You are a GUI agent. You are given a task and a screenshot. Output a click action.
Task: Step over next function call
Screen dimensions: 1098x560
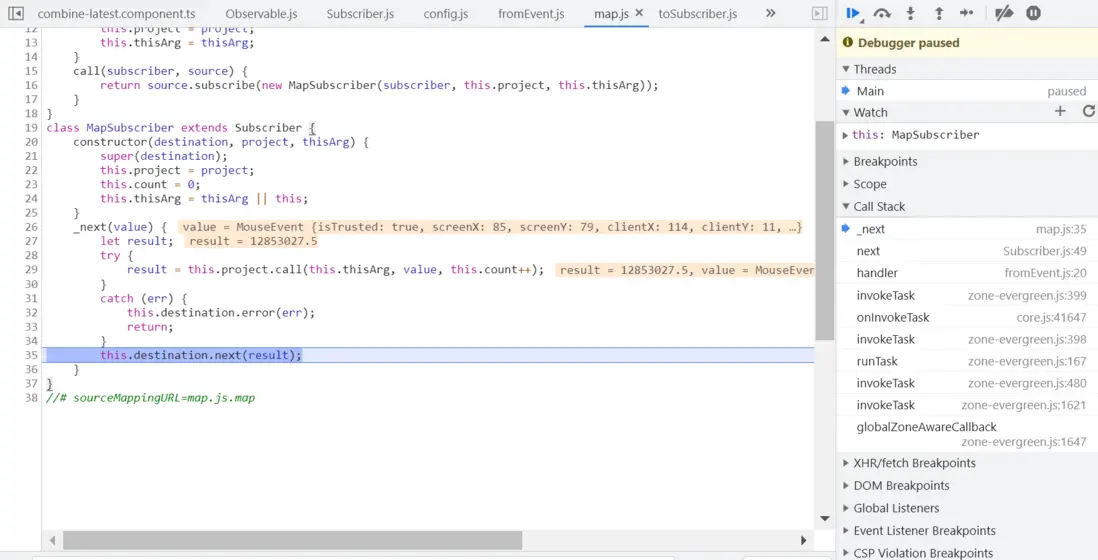[882, 13]
